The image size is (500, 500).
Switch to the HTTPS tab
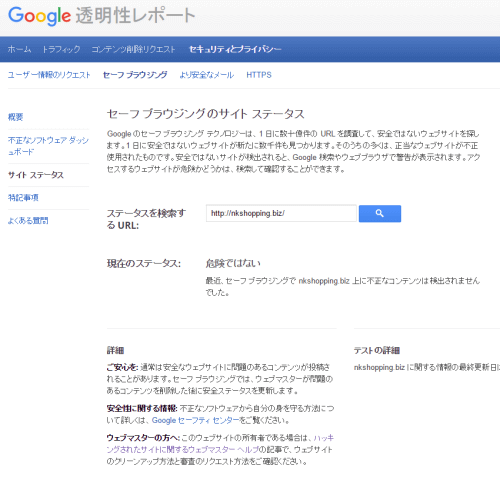pyautogui.click(x=259, y=75)
